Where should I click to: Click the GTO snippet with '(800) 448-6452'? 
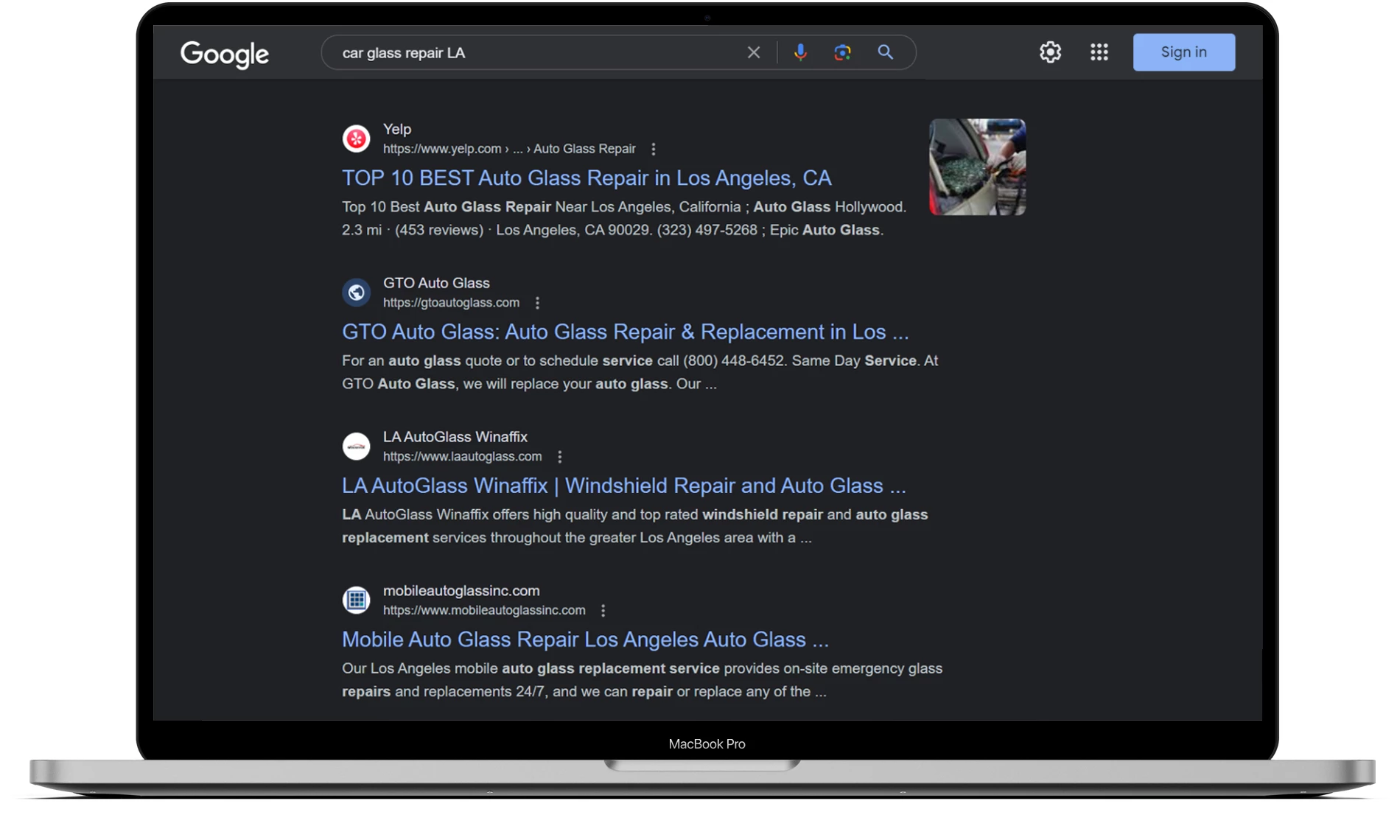(640, 372)
